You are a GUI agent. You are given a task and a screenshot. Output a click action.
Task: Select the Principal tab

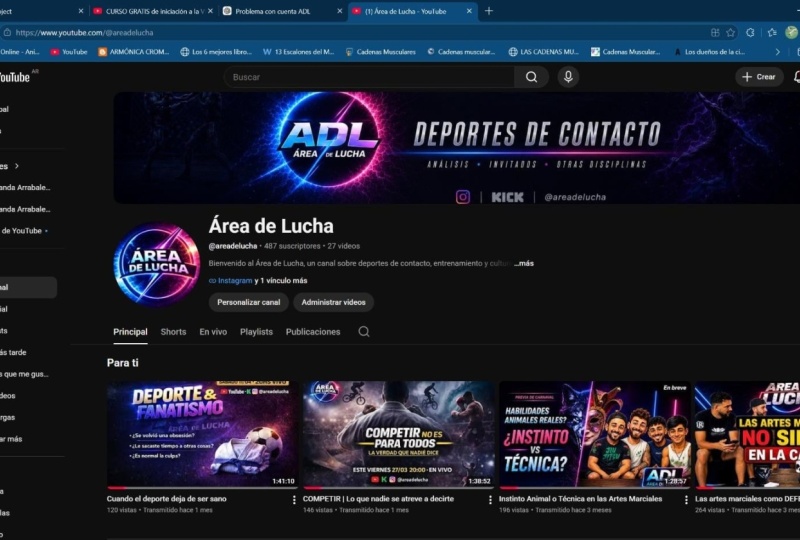(x=130, y=332)
